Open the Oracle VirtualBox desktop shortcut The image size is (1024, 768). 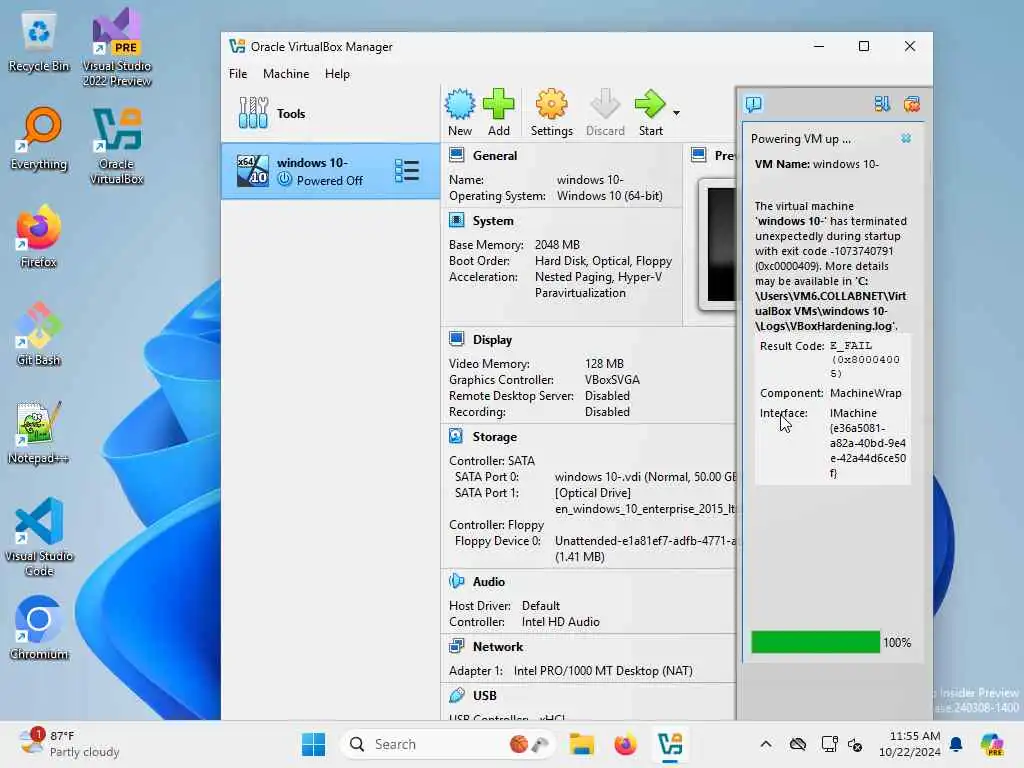116,146
